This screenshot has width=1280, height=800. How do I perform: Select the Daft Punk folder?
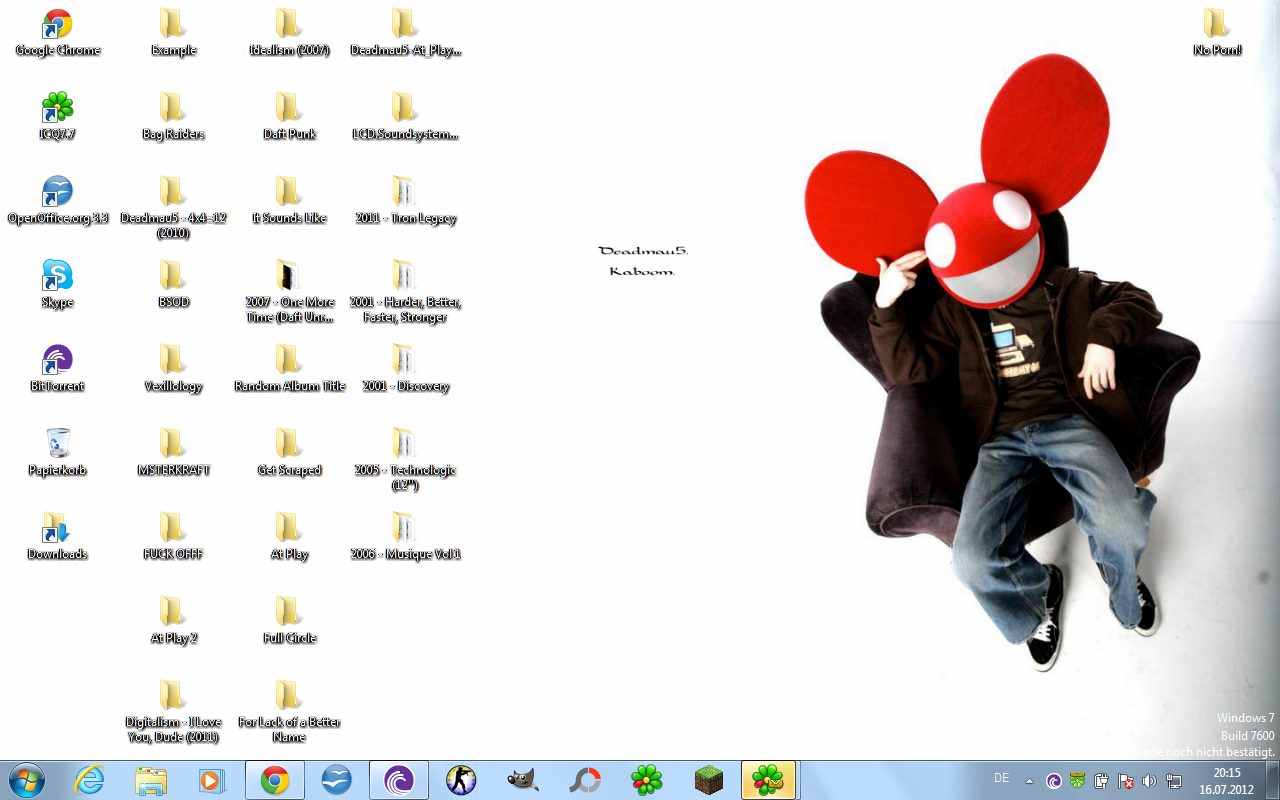point(289,116)
